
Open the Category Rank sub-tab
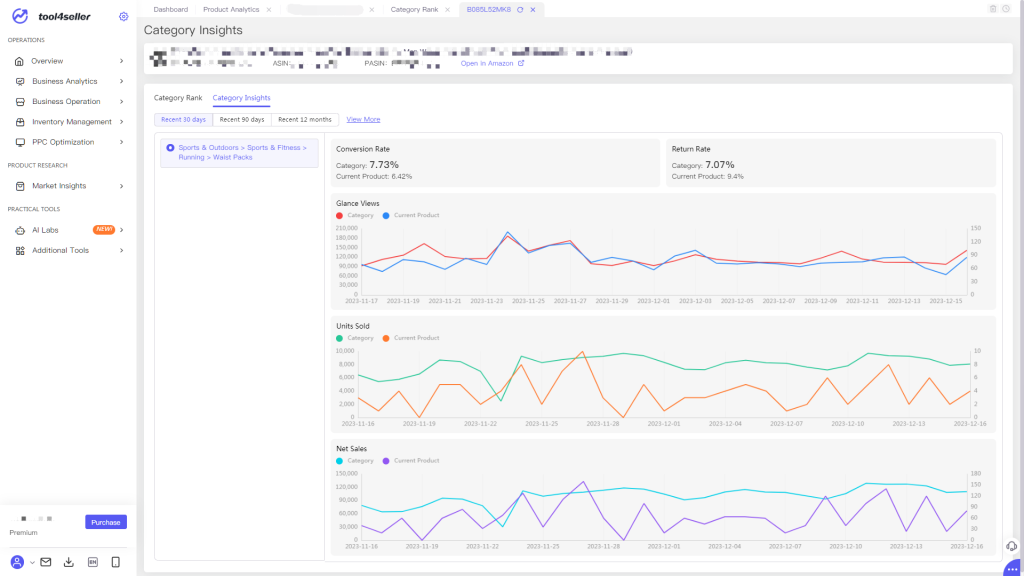pos(178,98)
